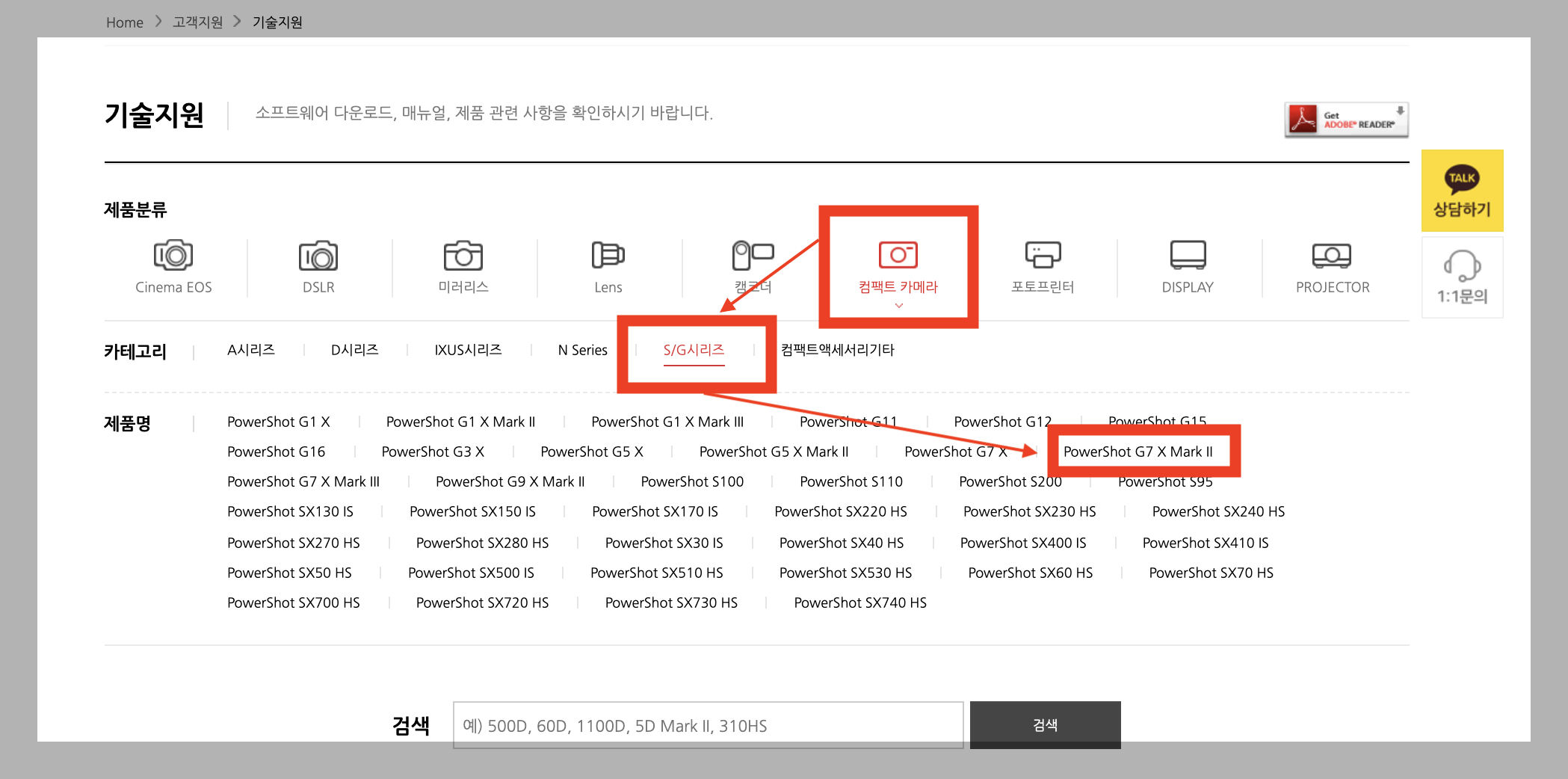Open PowerShot SX270 HS product

tap(294, 543)
